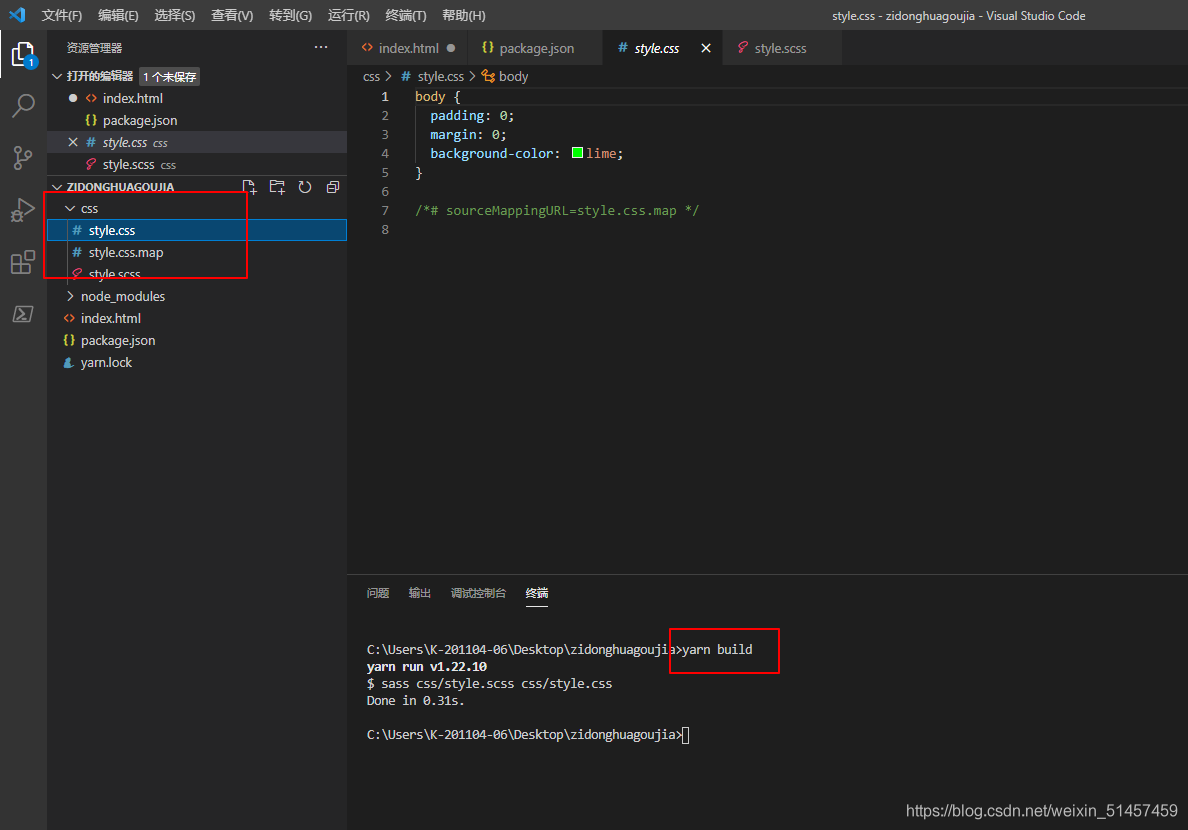Open the explorer more-actions ellipsis
Image resolution: width=1188 pixels, height=830 pixels.
click(x=321, y=47)
